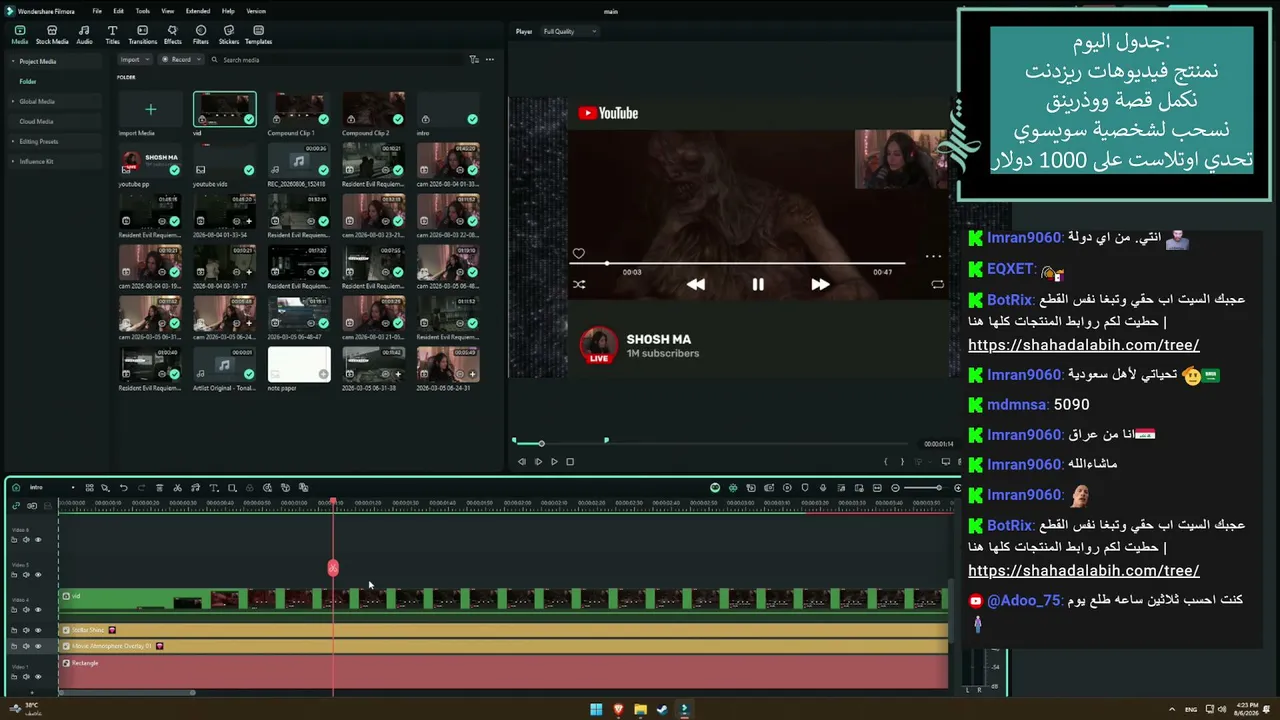Open the Audio library tab

tap(84, 35)
